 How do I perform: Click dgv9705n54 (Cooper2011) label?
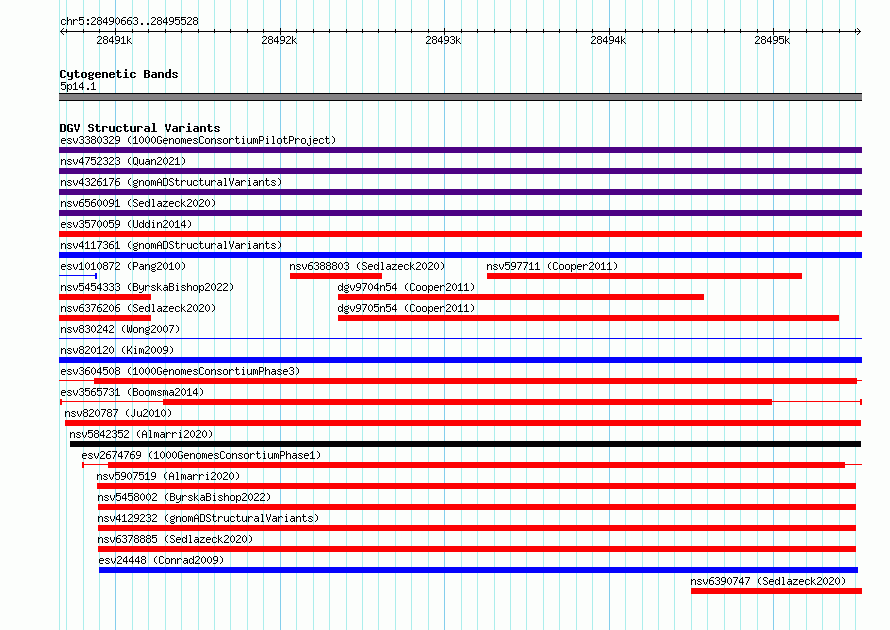click(406, 308)
